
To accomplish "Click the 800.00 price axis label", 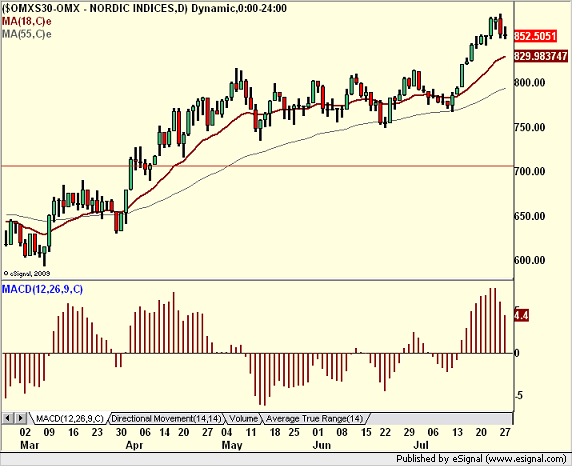I will [530, 82].
